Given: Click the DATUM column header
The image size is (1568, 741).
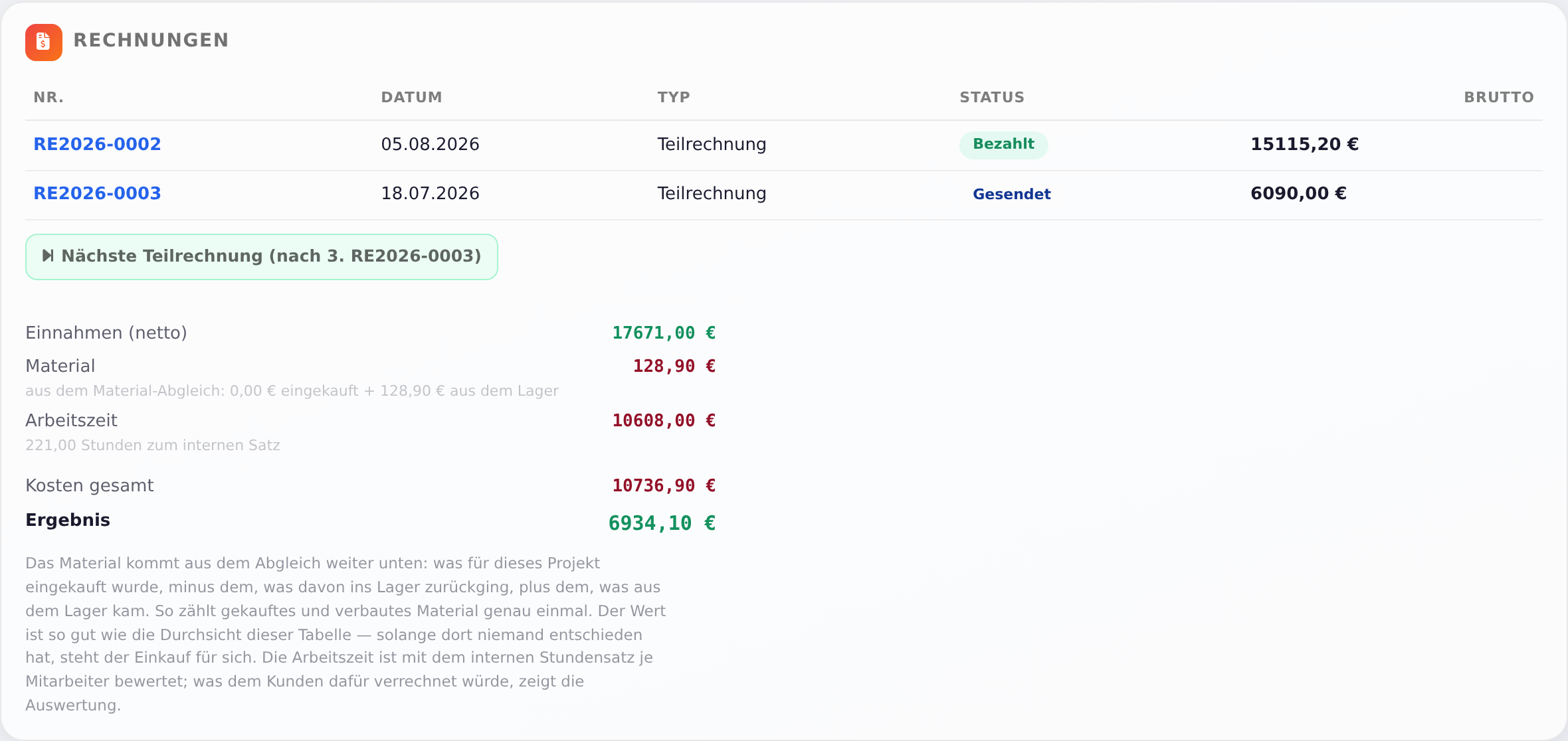Looking at the screenshot, I should (x=411, y=98).
